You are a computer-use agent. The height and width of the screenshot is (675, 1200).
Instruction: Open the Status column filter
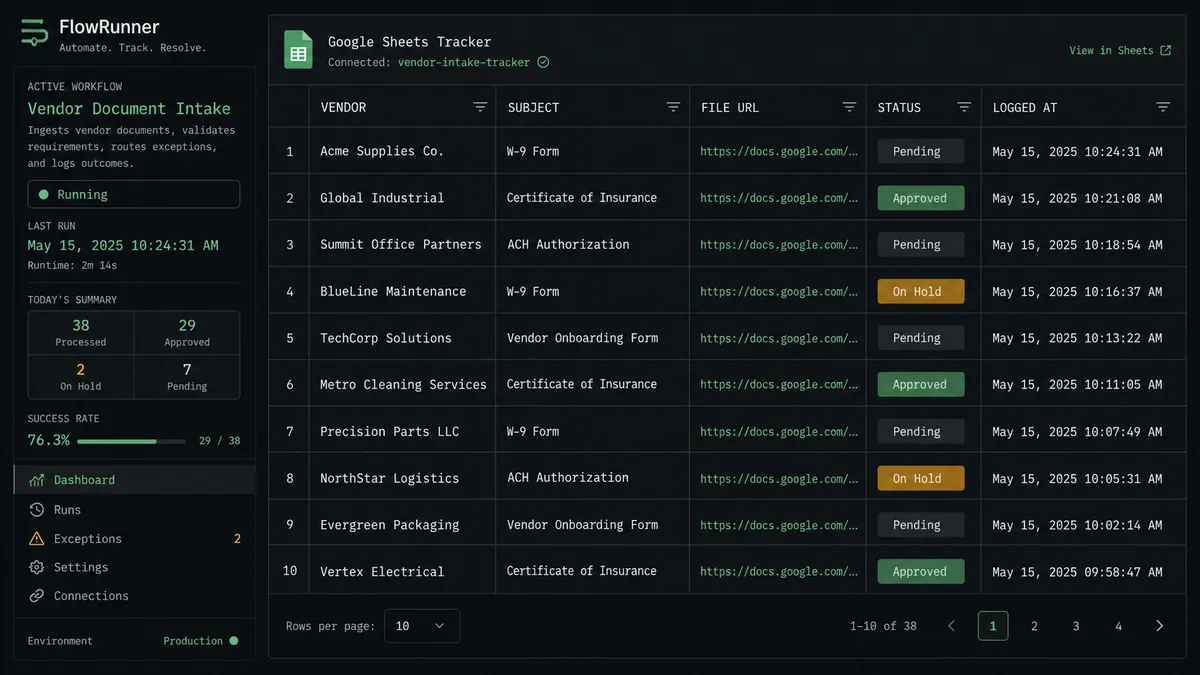pos(964,107)
